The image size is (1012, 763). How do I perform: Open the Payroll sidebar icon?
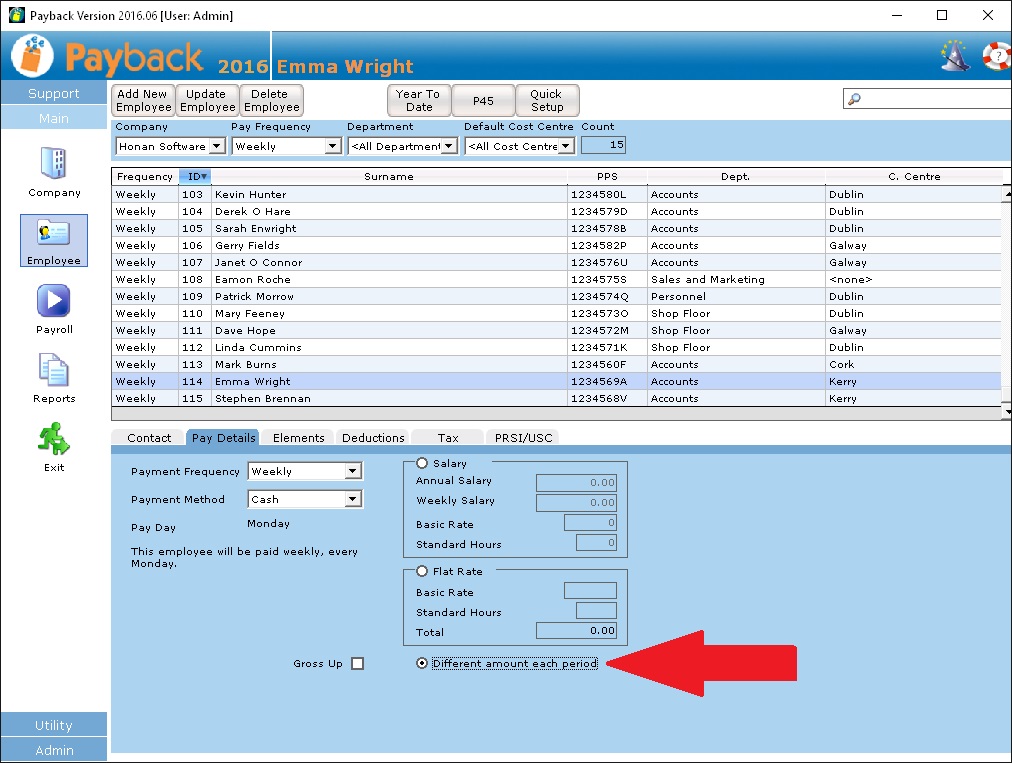[x=54, y=302]
